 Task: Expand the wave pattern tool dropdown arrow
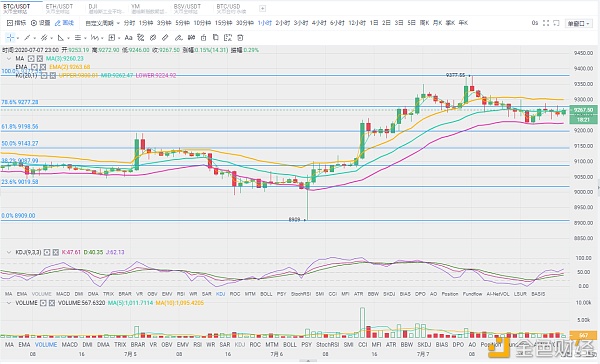[102, 38]
